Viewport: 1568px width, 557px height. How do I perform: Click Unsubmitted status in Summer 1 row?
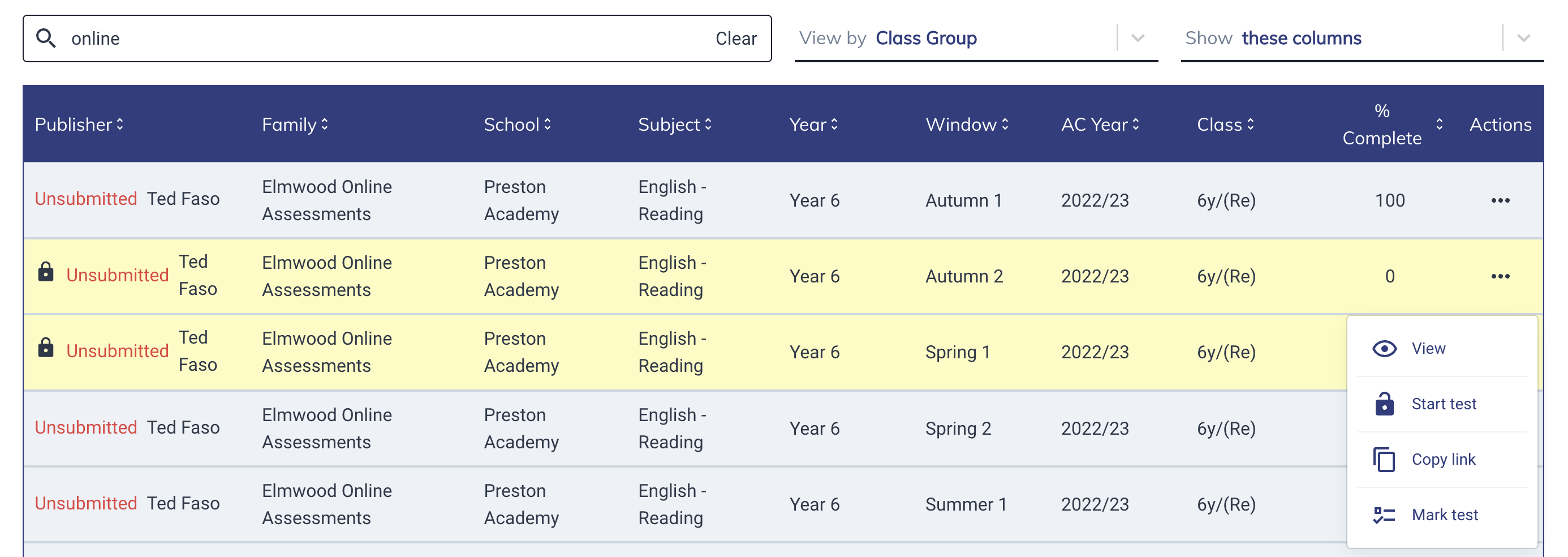tap(86, 503)
